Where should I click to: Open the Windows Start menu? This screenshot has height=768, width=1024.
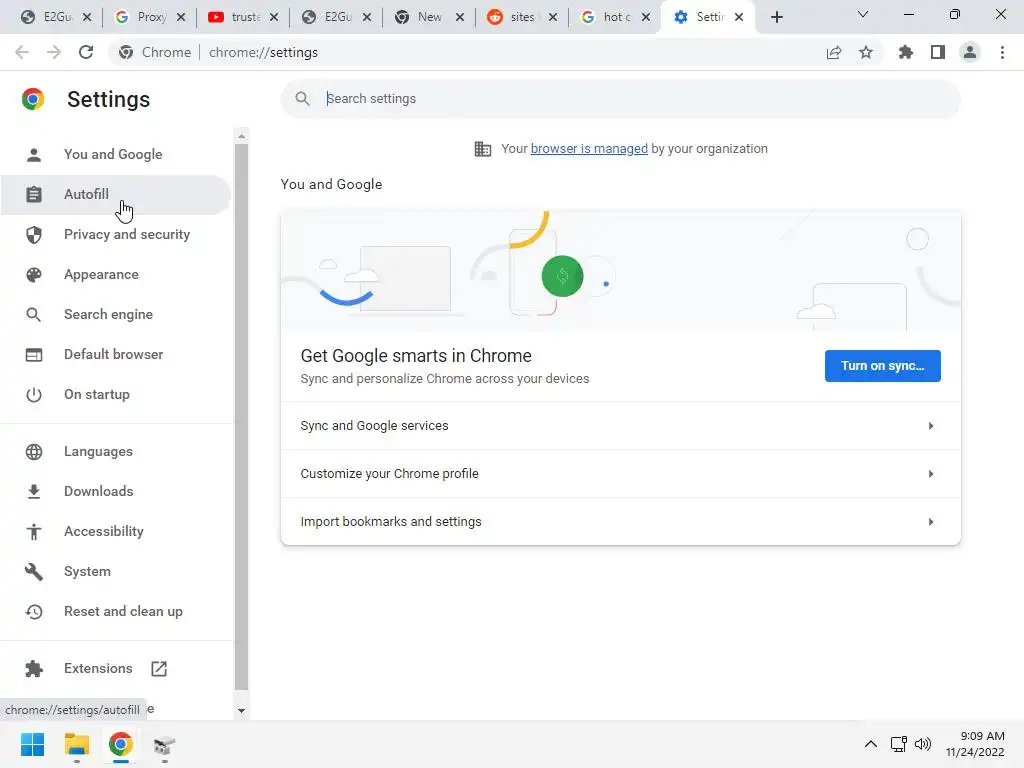pyautogui.click(x=33, y=744)
